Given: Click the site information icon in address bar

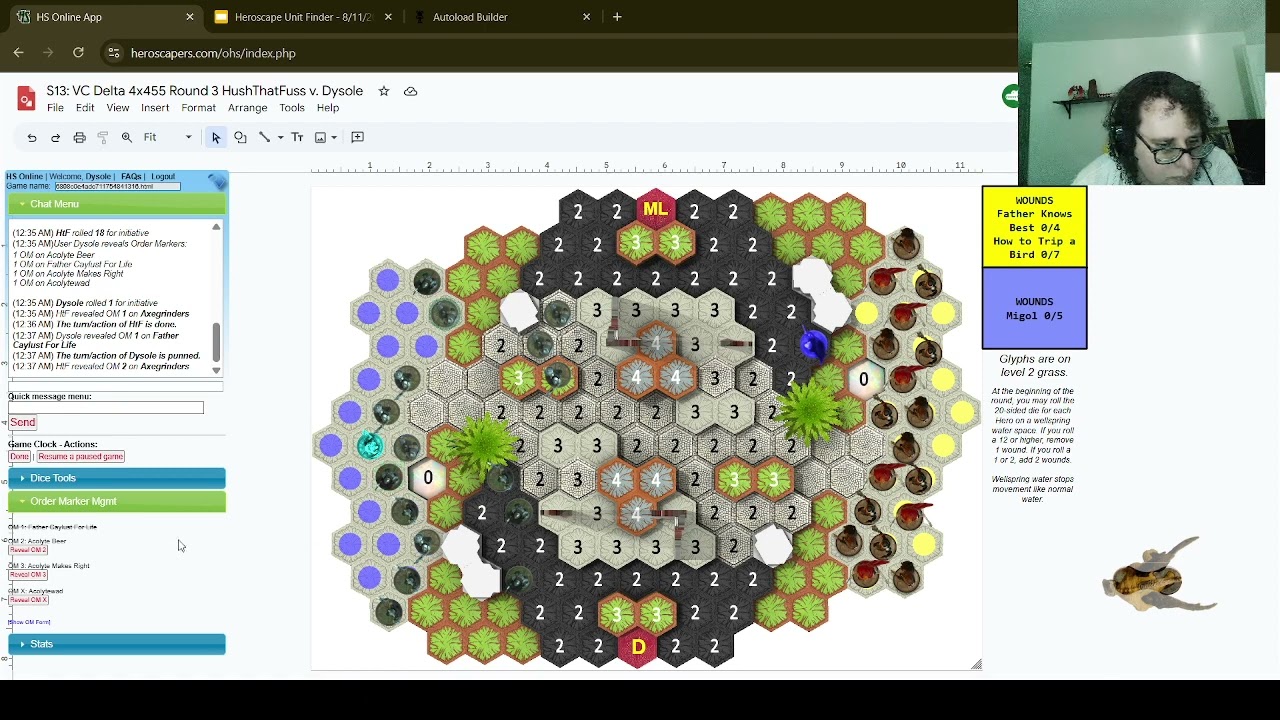Looking at the screenshot, I should pyautogui.click(x=114, y=53).
